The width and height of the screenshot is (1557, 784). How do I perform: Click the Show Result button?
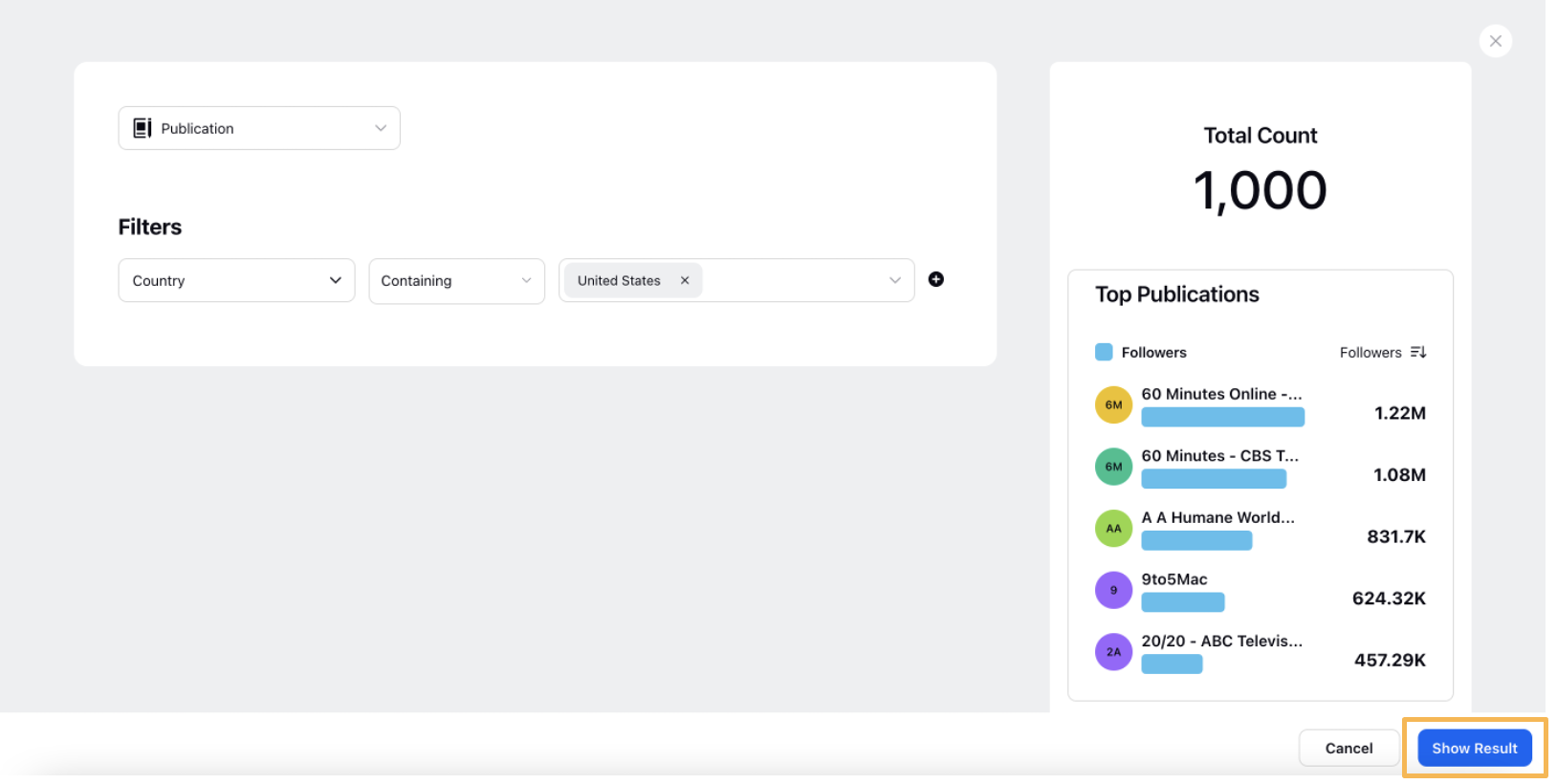pyautogui.click(x=1474, y=748)
